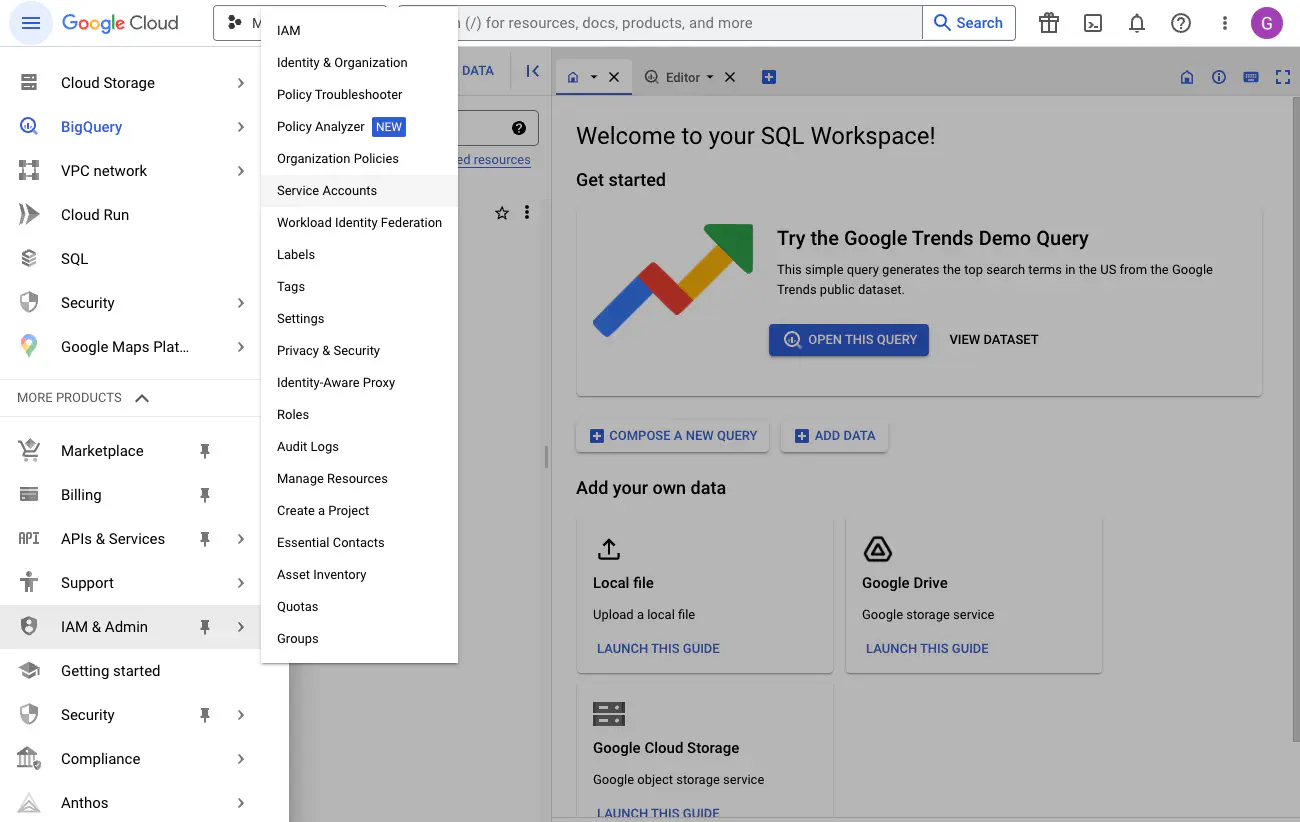Click the gift free trial icon
The width and height of the screenshot is (1300, 822).
point(1048,23)
